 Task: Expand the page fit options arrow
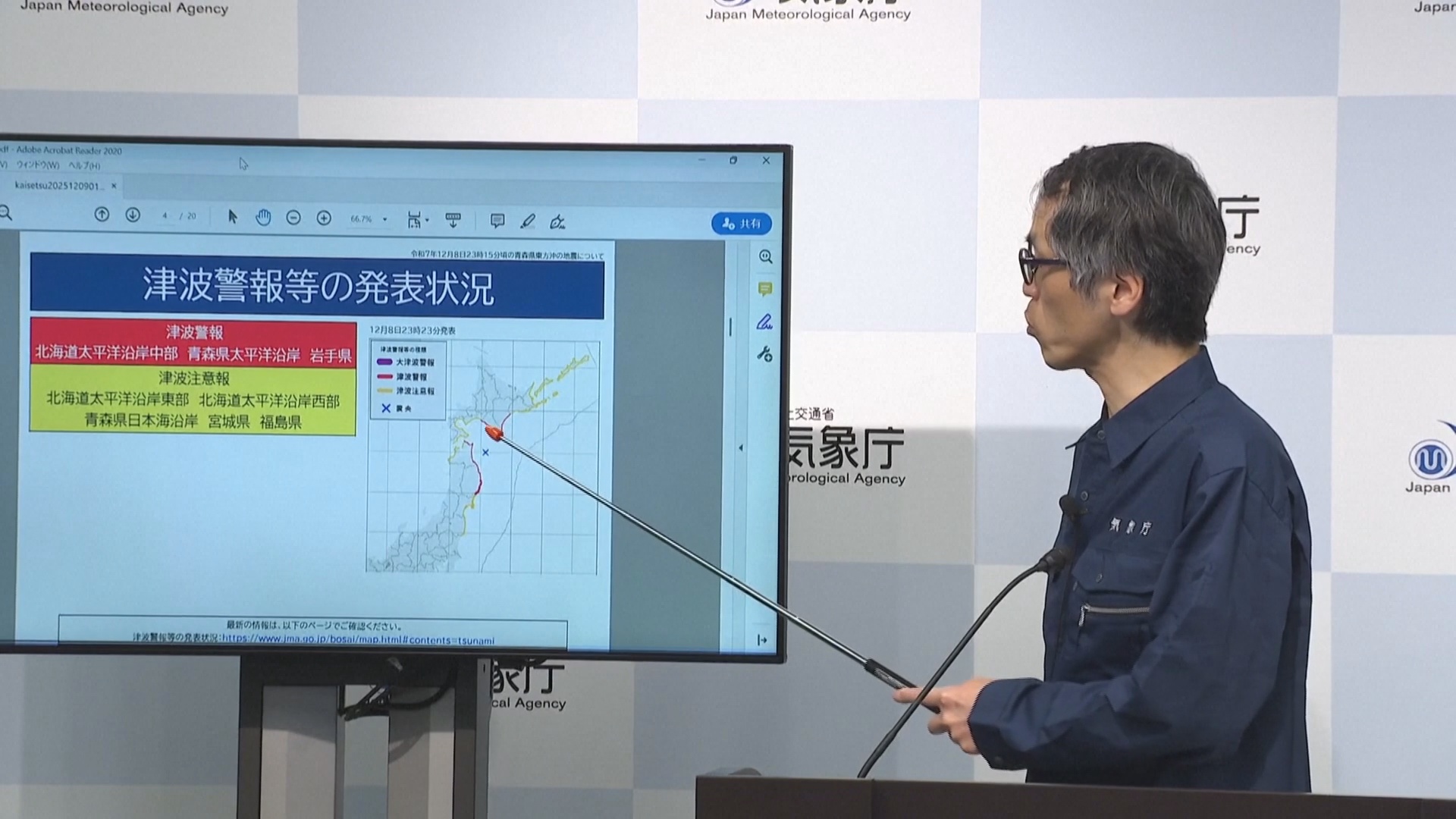click(427, 221)
